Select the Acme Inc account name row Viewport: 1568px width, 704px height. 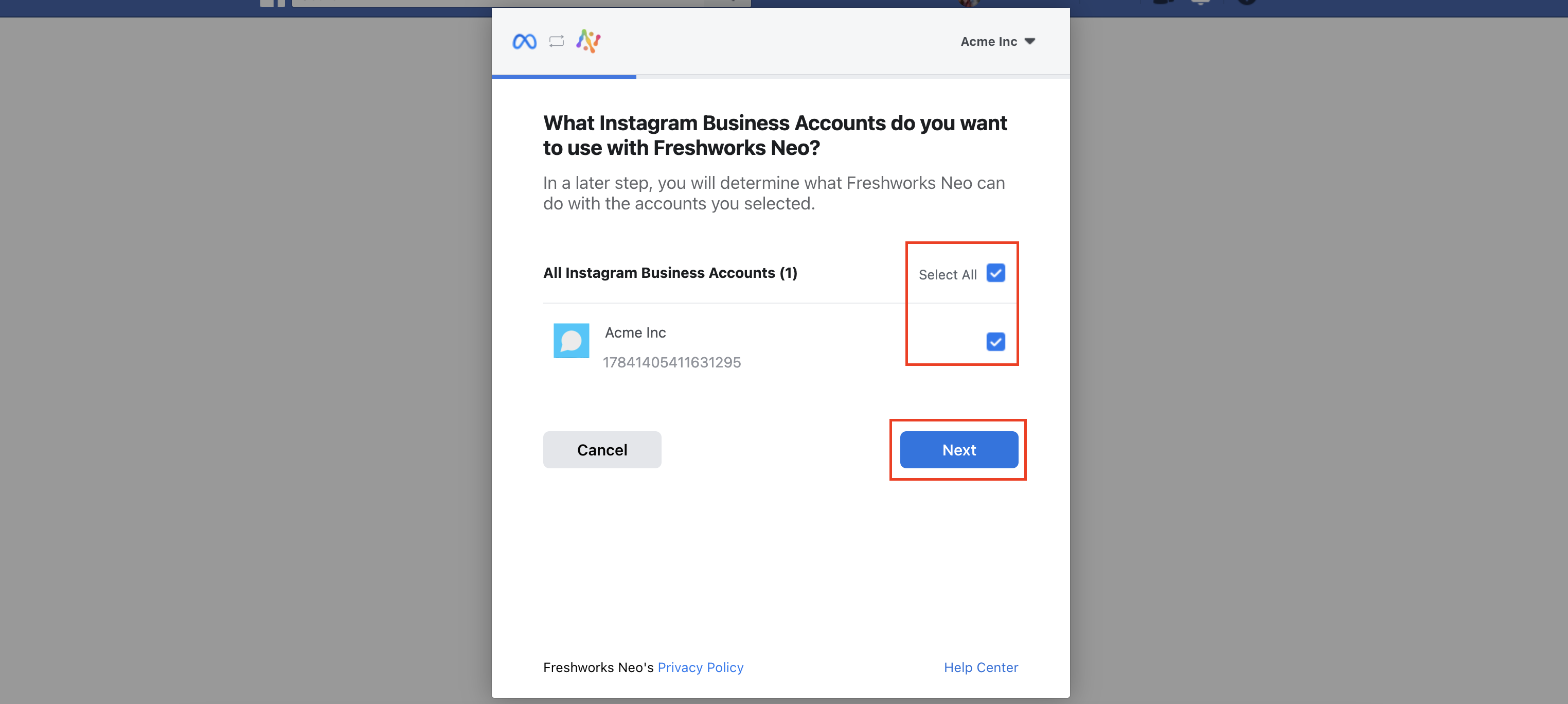[x=635, y=332]
